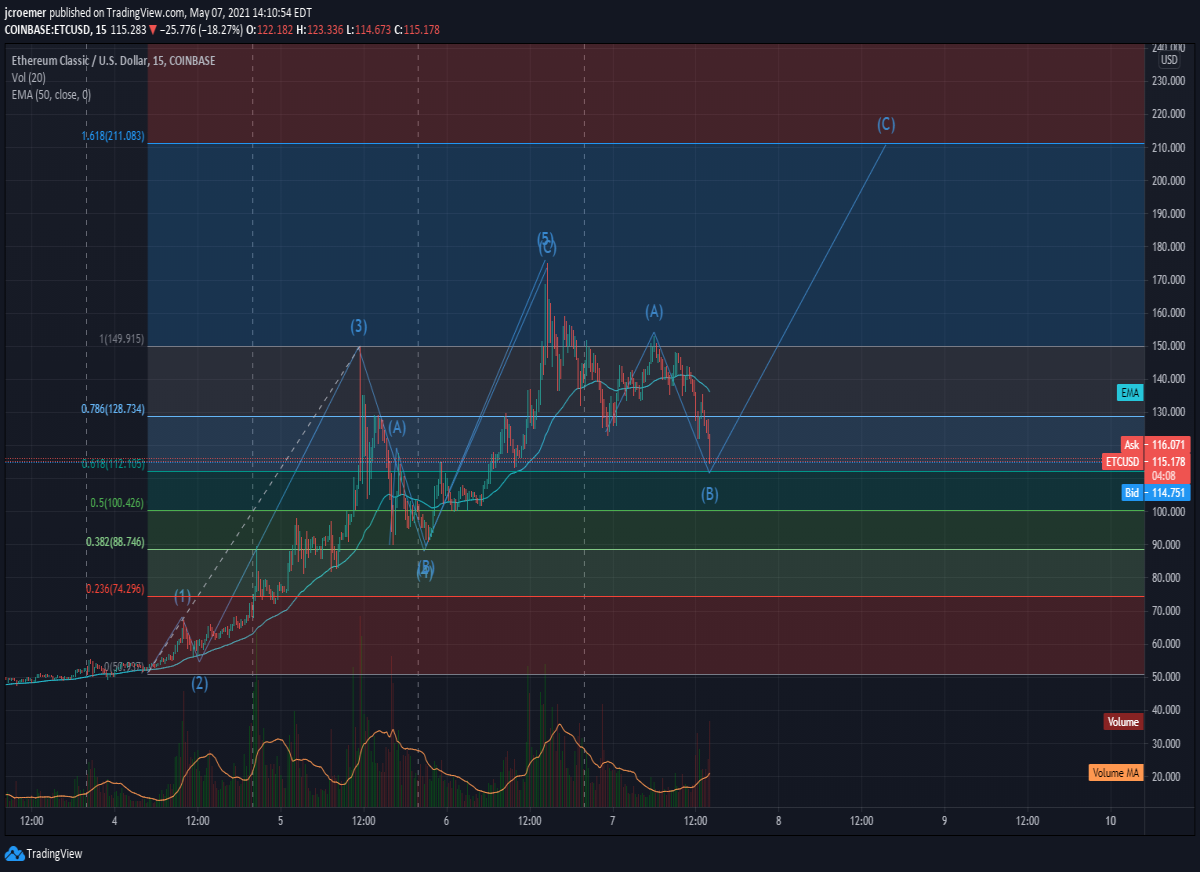Click the 0.786(128.734) Fibonacci level label
The width and height of the screenshot is (1200, 872).
coord(113,410)
